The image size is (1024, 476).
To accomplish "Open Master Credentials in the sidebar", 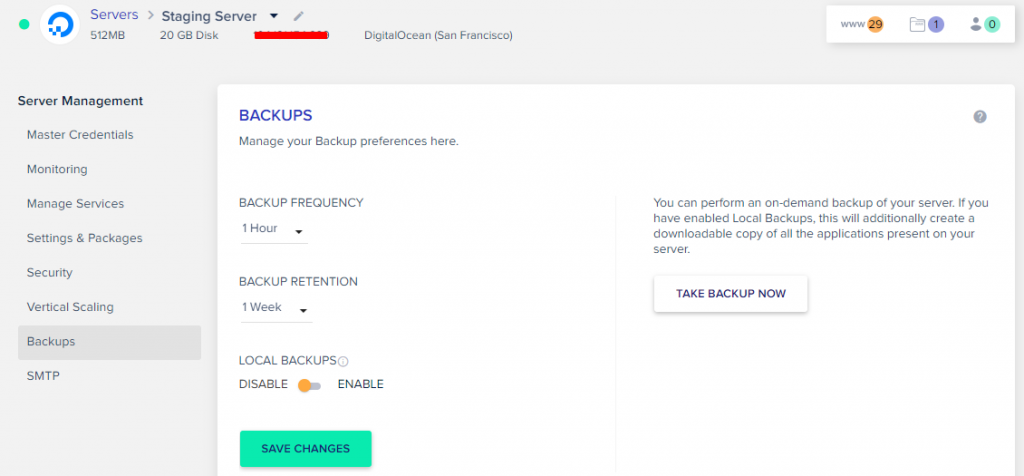I will [x=80, y=135].
